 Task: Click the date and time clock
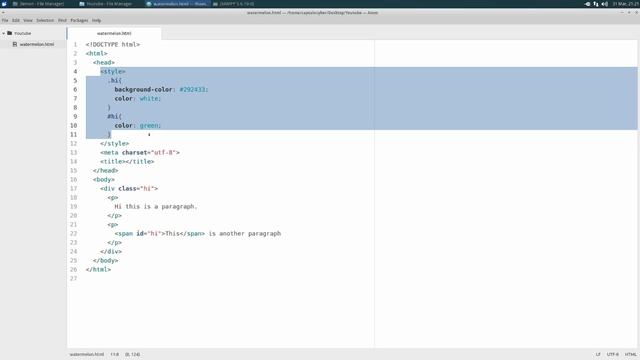coord(626,4)
